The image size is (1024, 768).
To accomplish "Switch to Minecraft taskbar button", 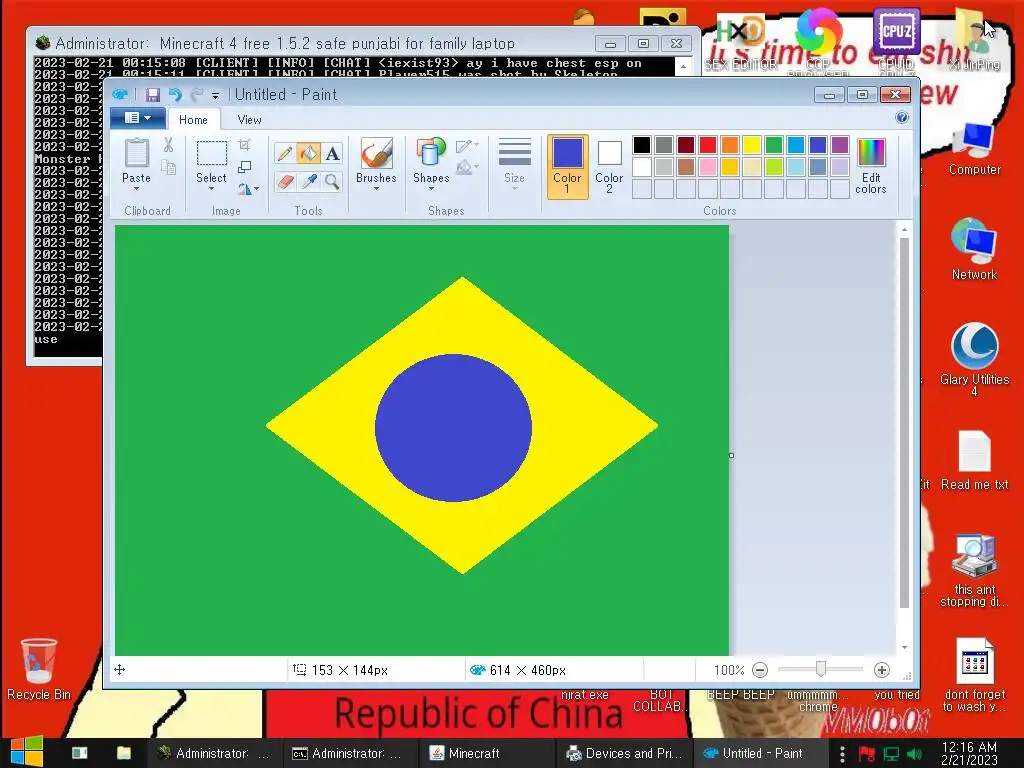I will [x=486, y=753].
